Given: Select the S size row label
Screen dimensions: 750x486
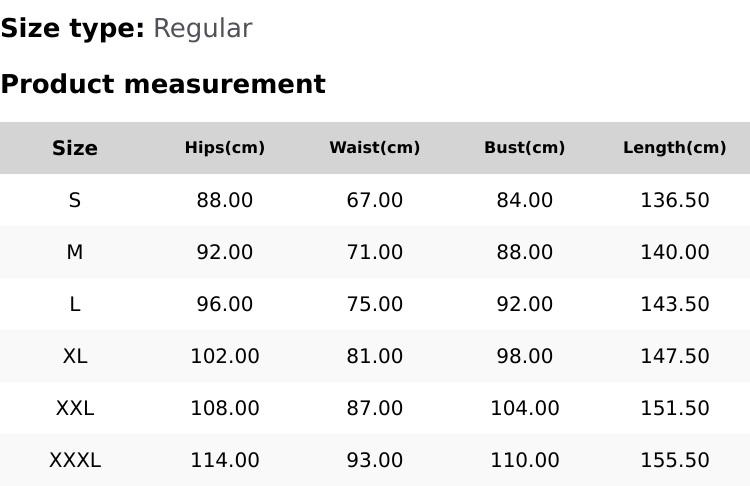Looking at the screenshot, I should point(75,200).
